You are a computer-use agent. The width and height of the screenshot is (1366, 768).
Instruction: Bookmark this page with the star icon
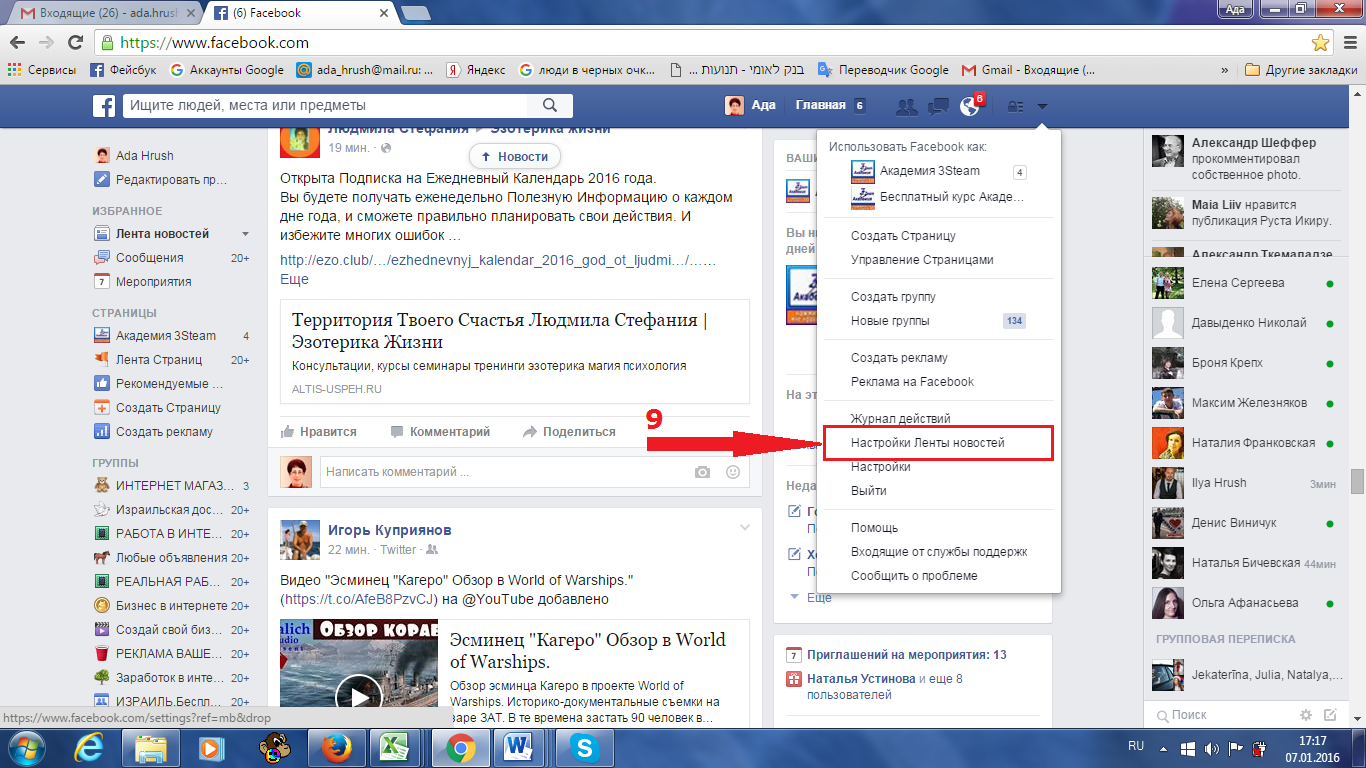1320,43
